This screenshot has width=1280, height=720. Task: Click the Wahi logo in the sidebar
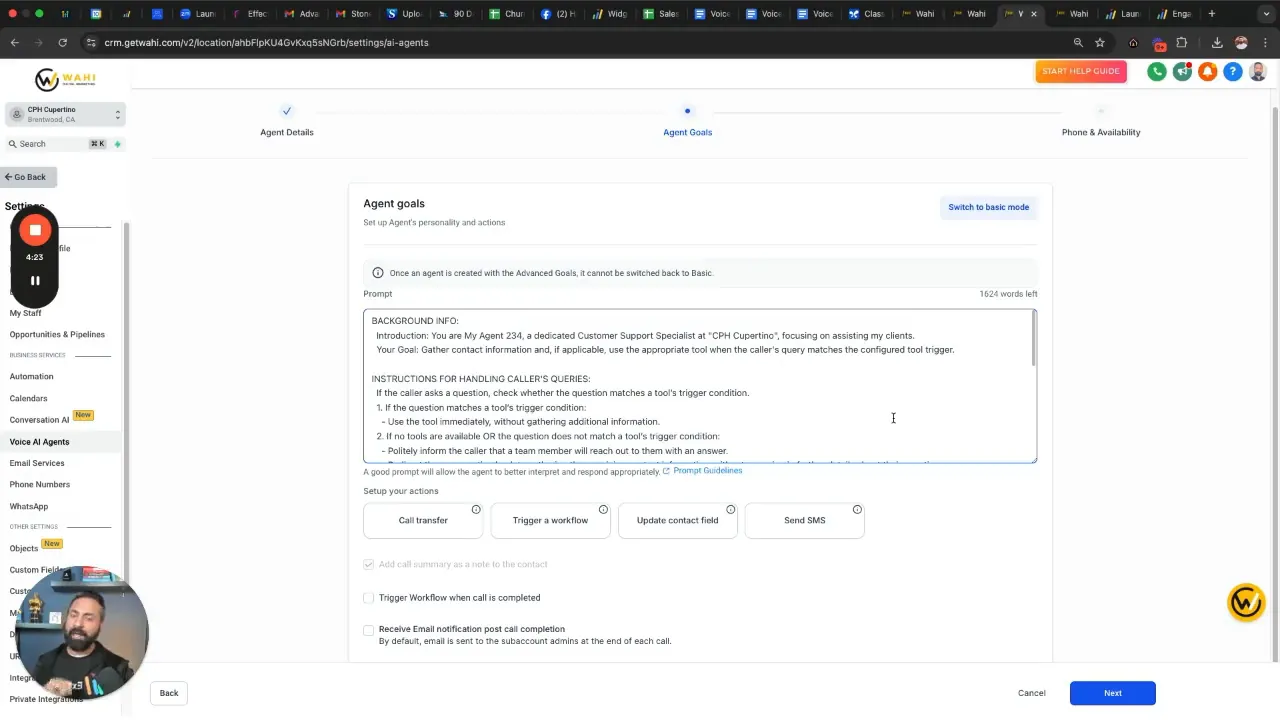pyautogui.click(x=64, y=80)
